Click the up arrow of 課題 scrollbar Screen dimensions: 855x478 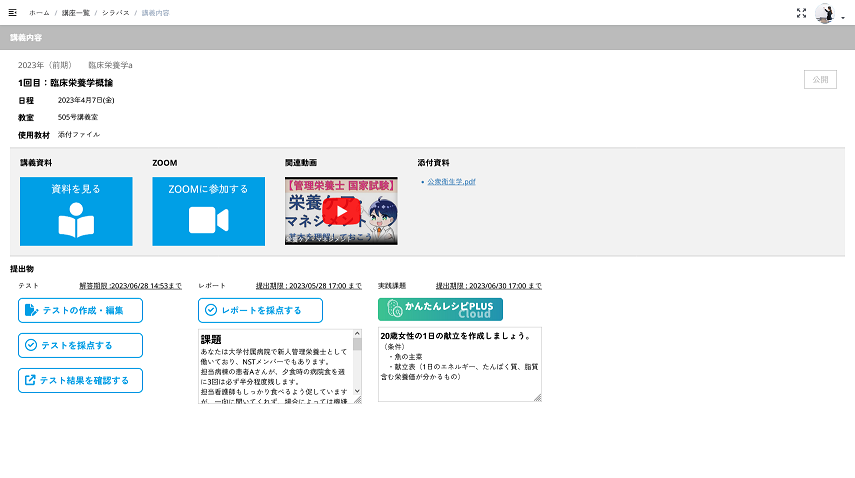(x=357, y=334)
